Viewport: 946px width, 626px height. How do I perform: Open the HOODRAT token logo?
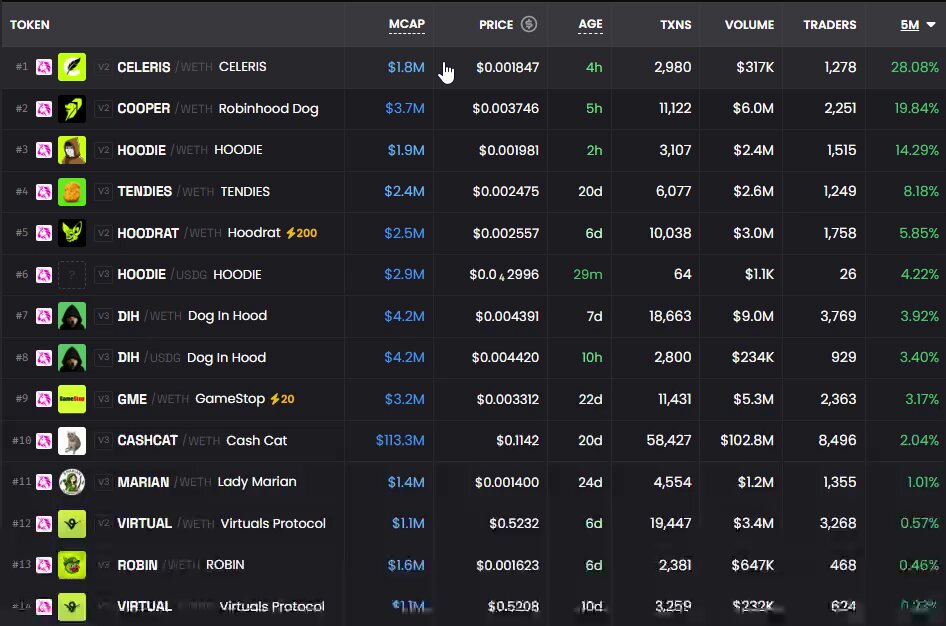[72, 233]
